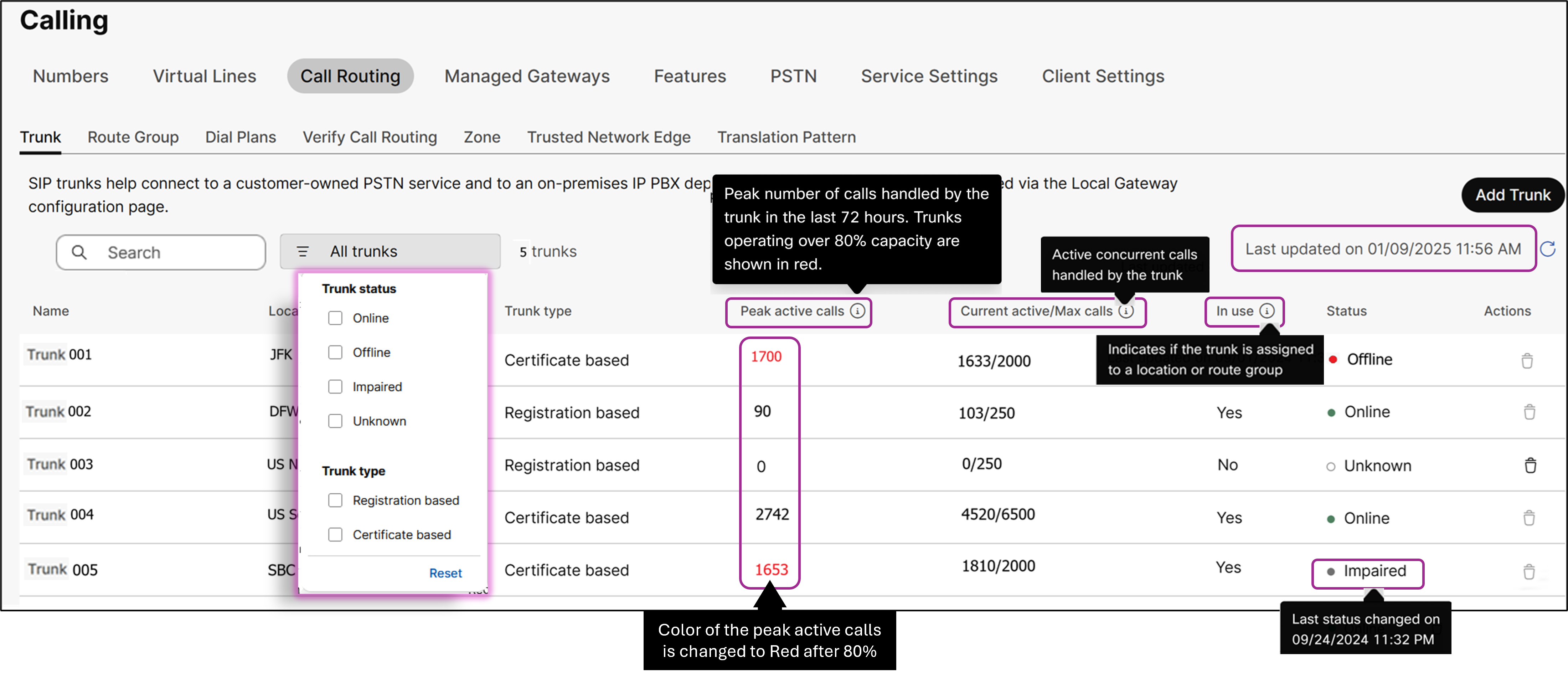Open the Managed Gateways tab
The height and width of the screenshot is (673, 1568).
(x=527, y=76)
